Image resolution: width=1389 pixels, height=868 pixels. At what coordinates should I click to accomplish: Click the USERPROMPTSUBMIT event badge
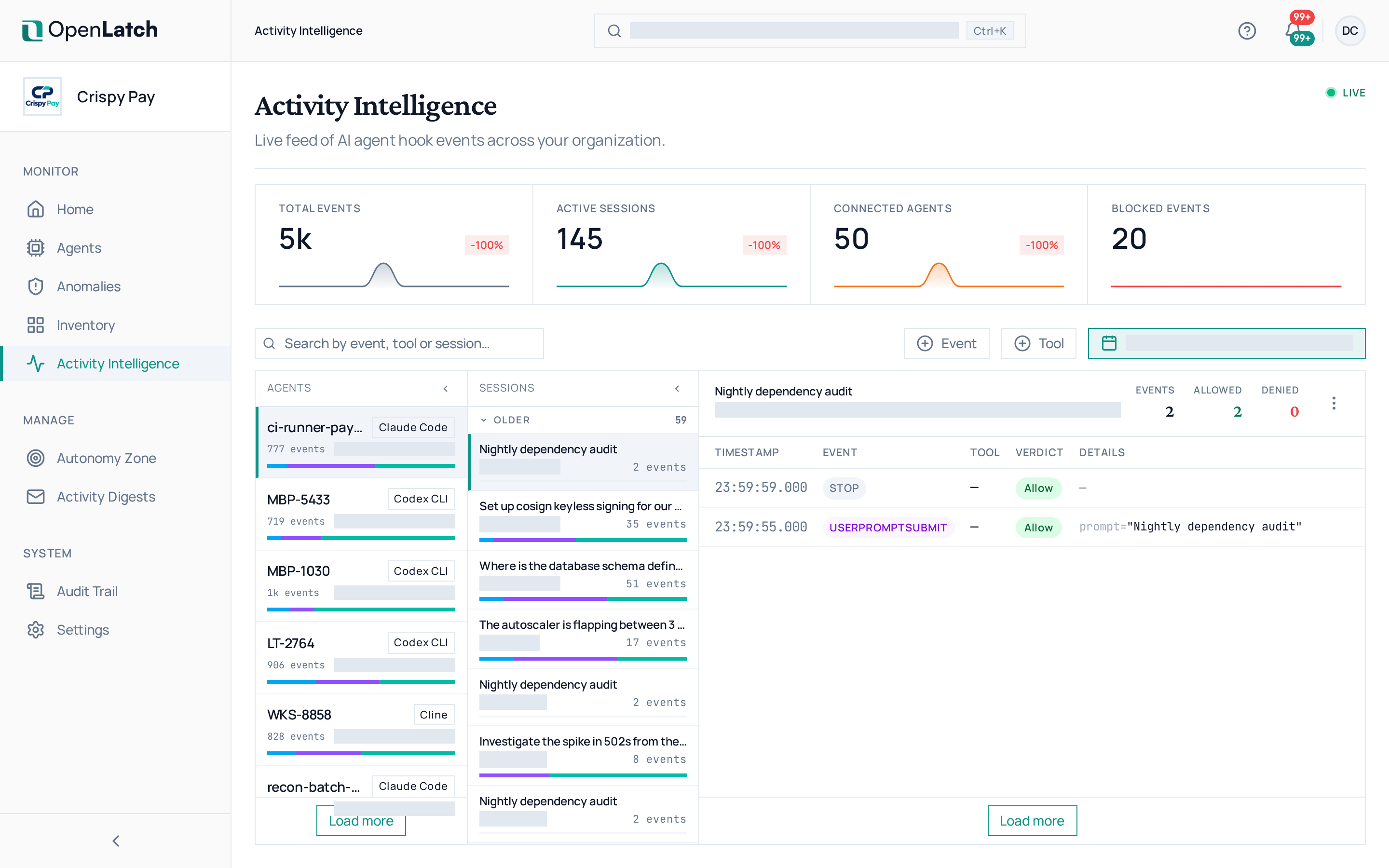888,527
